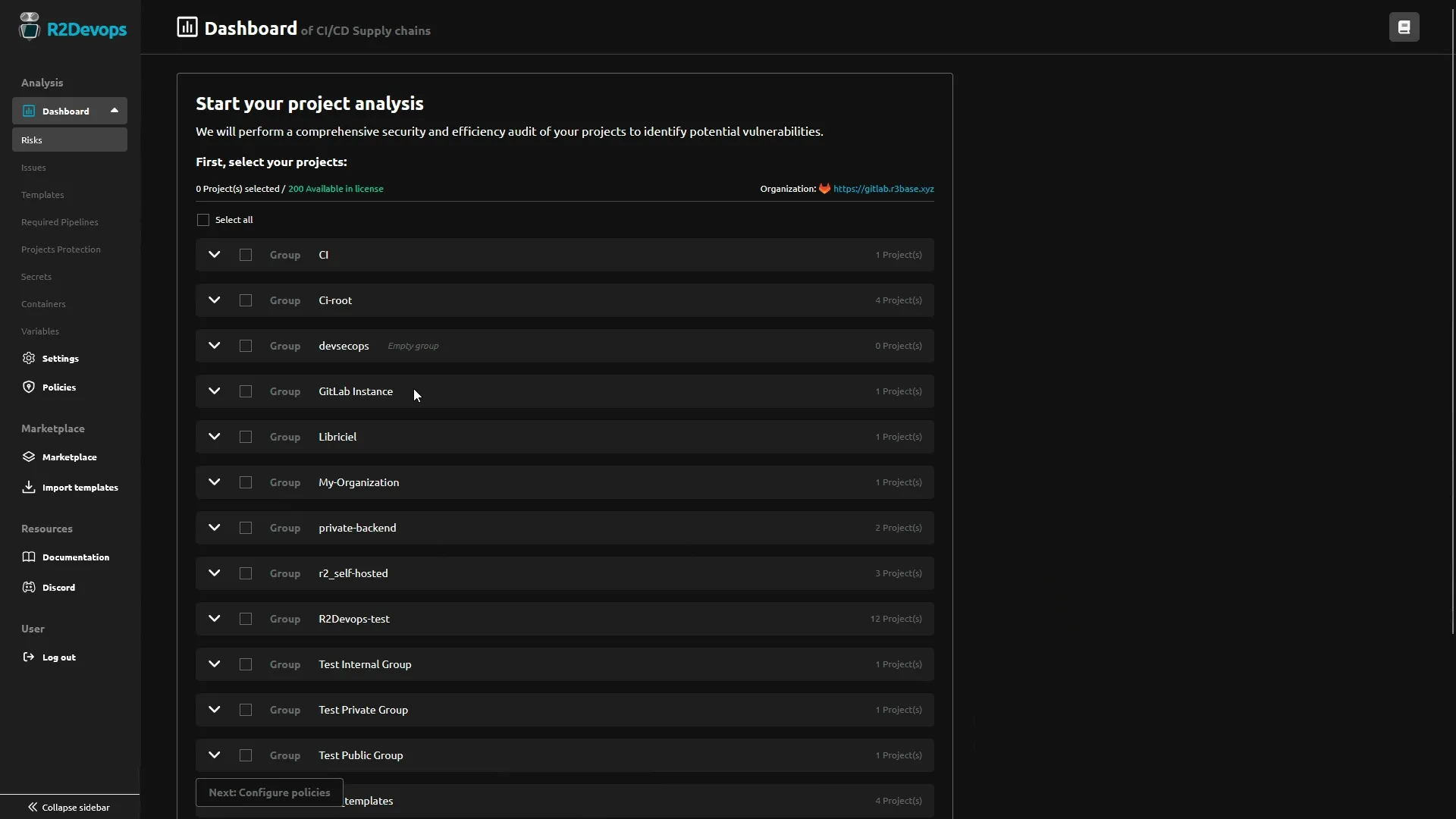Screen dimensions: 1456x819
Task: Expand the My-Organization group chevron
Action: pos(215,482)
